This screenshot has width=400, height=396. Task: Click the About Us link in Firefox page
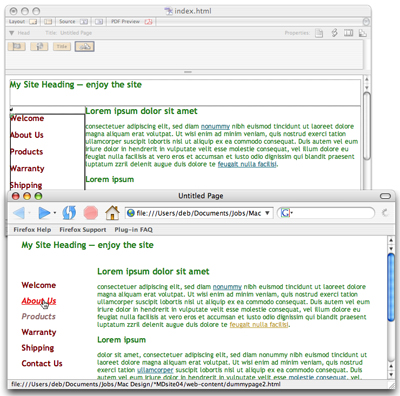tap(39, 301)
